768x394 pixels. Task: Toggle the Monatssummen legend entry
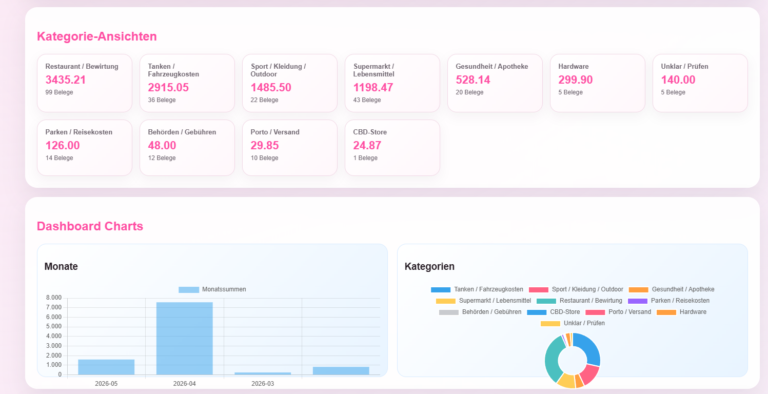click(x=212, y=290)
